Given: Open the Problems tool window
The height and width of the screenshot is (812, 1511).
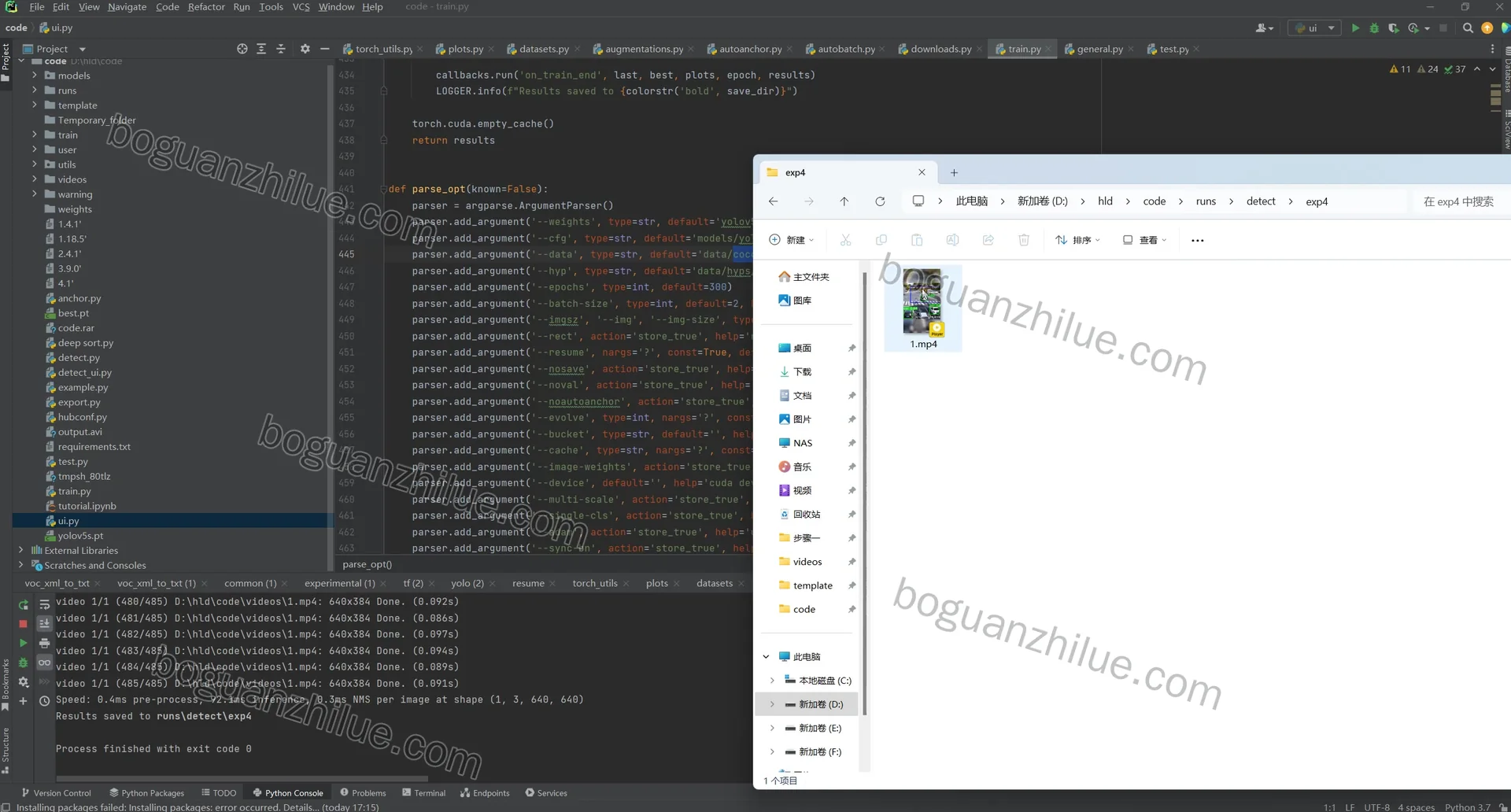Looking at the screenshot, I should coord(363,792).
